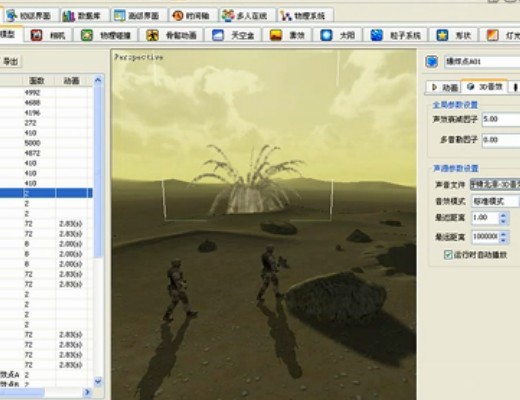Select the 天空盒 skybox tool

click(x=233, y=35)
